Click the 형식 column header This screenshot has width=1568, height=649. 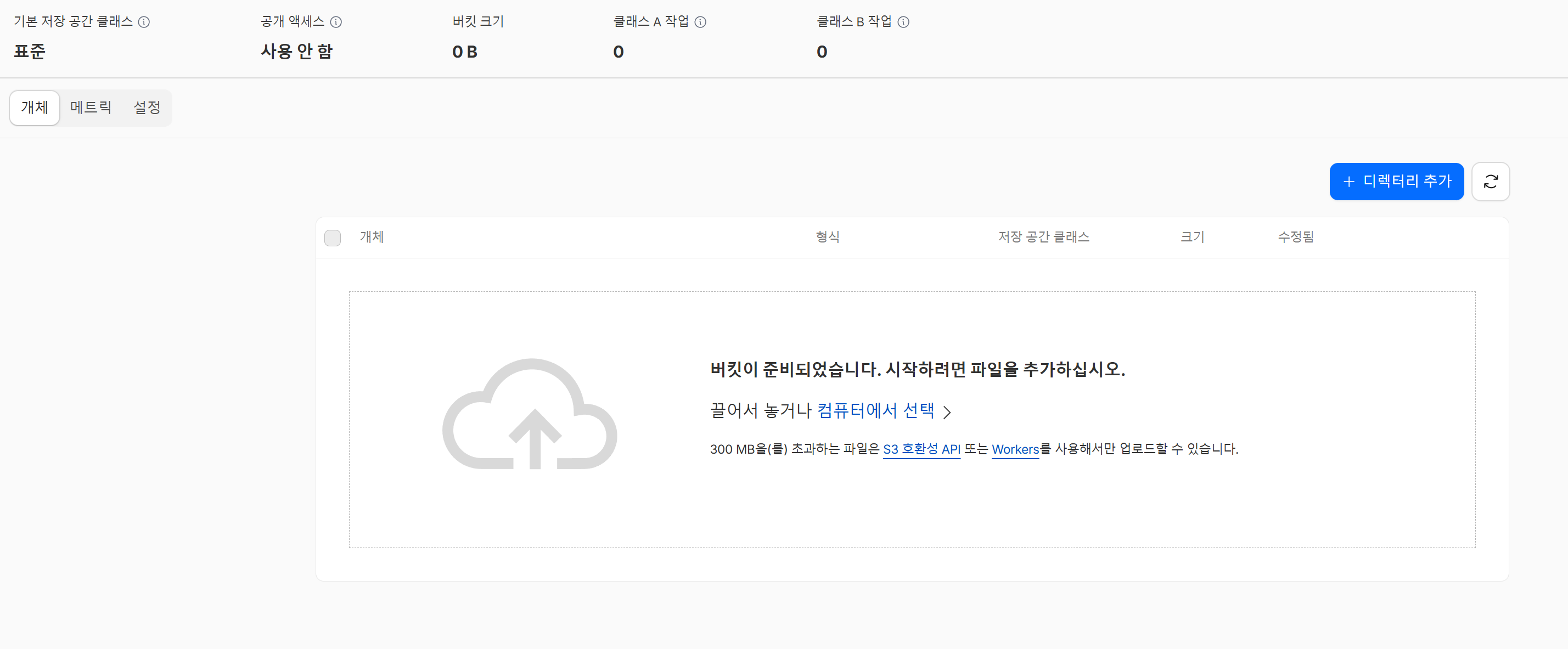827,236
